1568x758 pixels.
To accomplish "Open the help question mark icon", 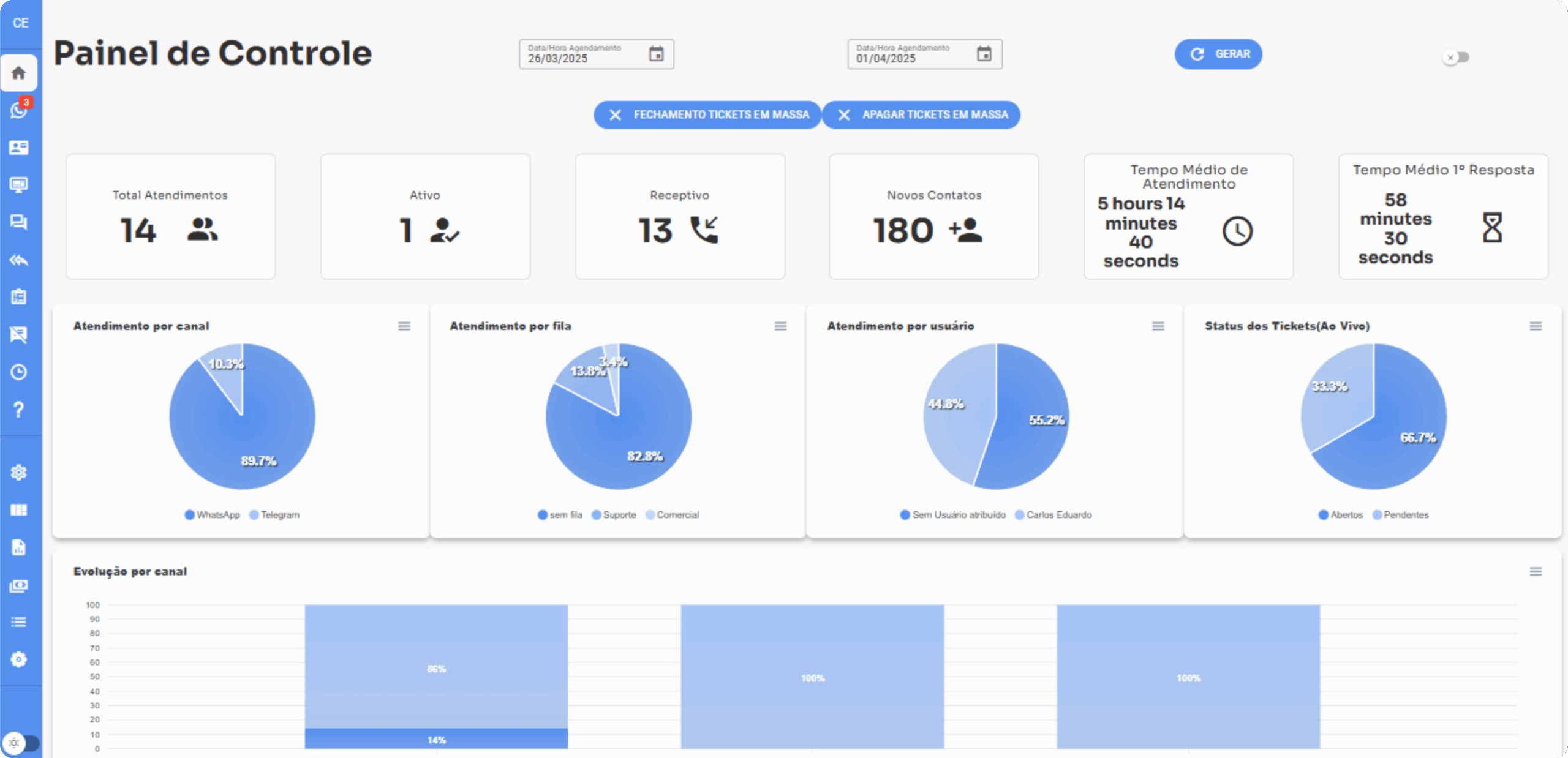I will point(19,410).
